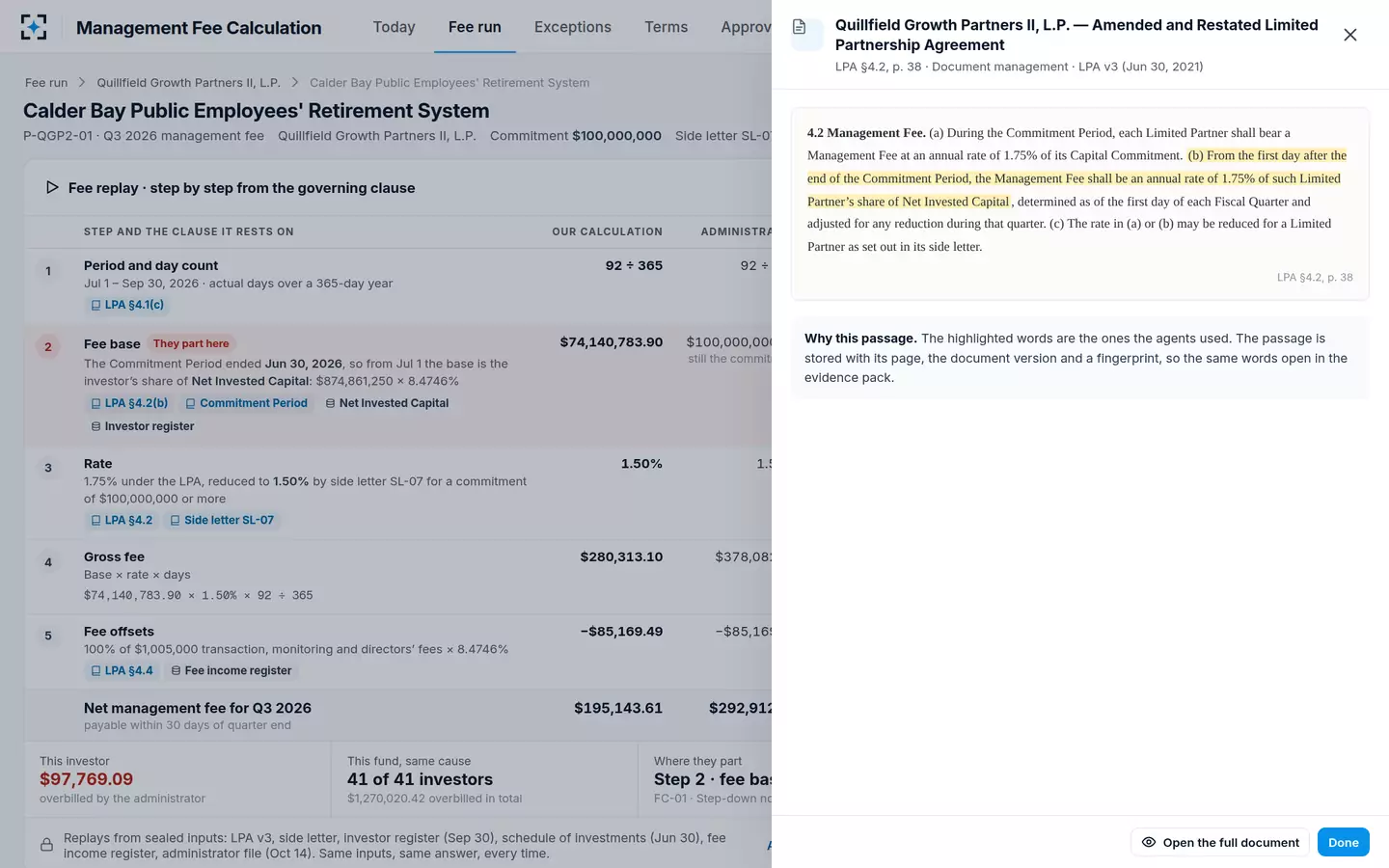The height and width of the screenshot is (868, 1389).
Task: Click the $74,140,783.90 fee base calculation
Action: [x=612, y=342]
